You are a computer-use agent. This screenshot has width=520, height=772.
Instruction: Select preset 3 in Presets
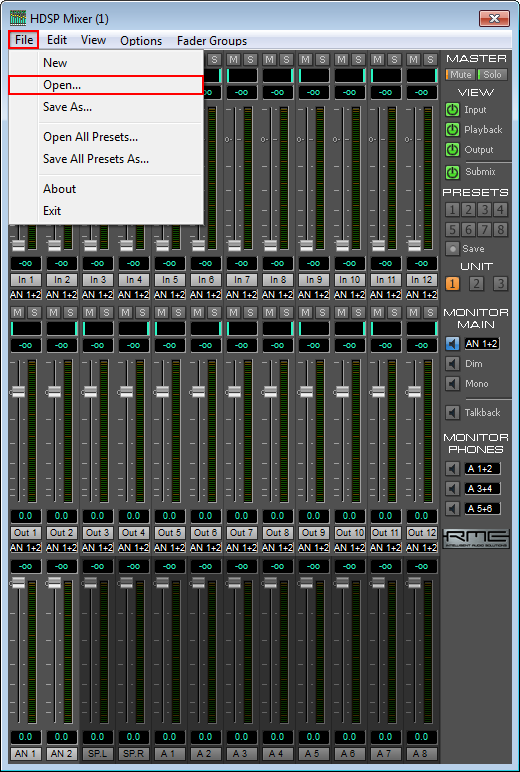pyautogui.click(x=485, y=210)
